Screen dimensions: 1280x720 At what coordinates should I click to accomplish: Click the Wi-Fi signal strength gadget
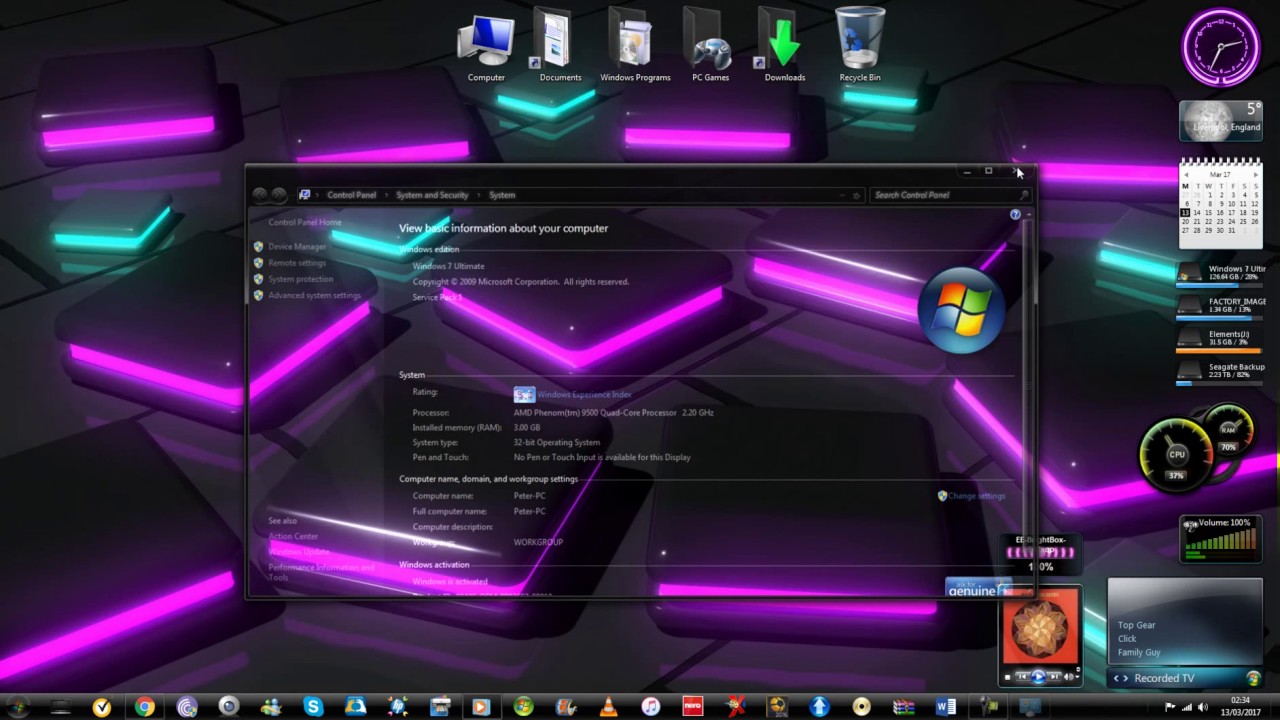point(1040,553)
